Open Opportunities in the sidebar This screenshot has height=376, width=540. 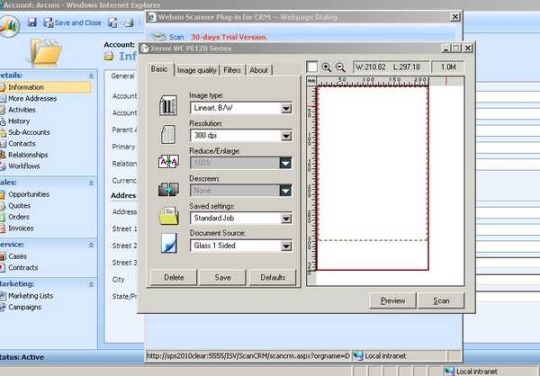[x=29, y=195]
